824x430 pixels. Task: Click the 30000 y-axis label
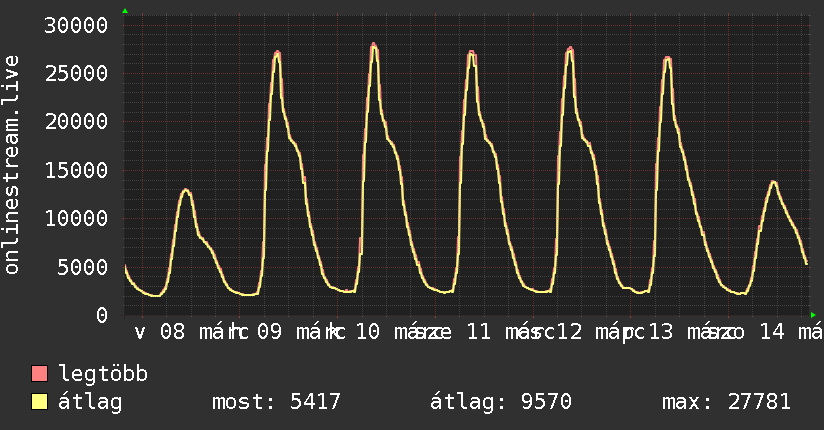[76, 25]
